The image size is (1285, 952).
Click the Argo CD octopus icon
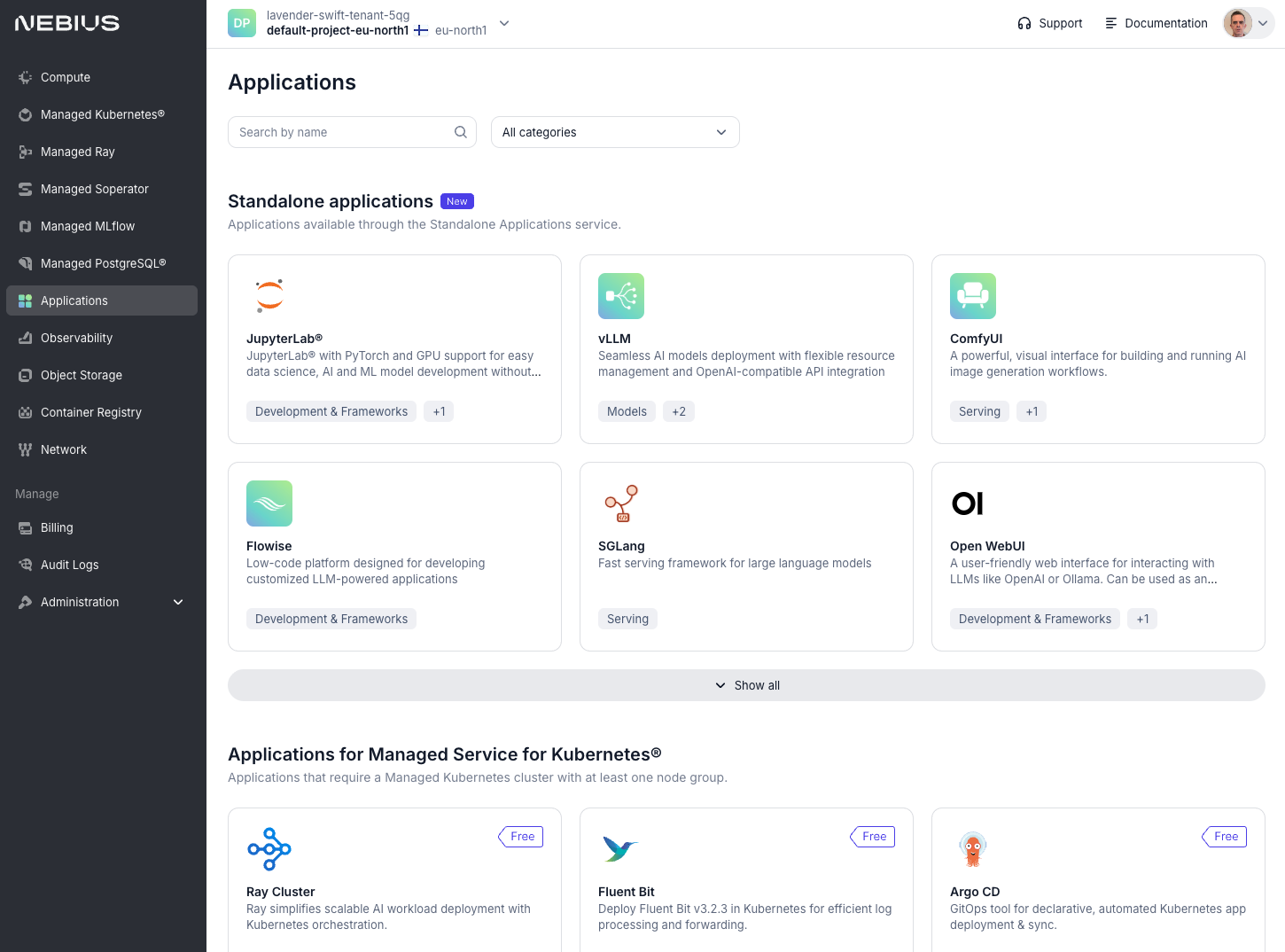(972, 849)
